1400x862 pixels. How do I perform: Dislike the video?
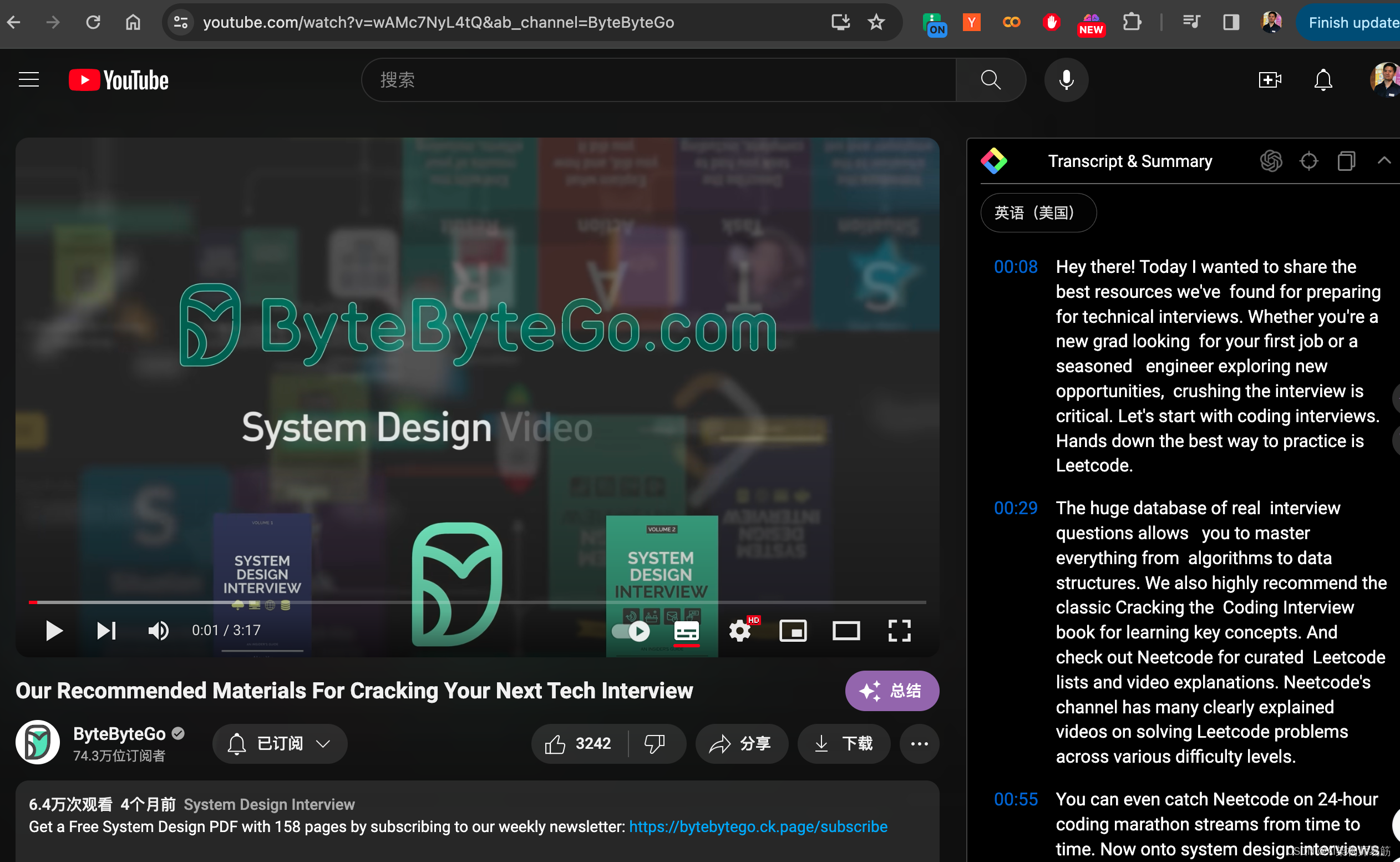tap(655, 743)
